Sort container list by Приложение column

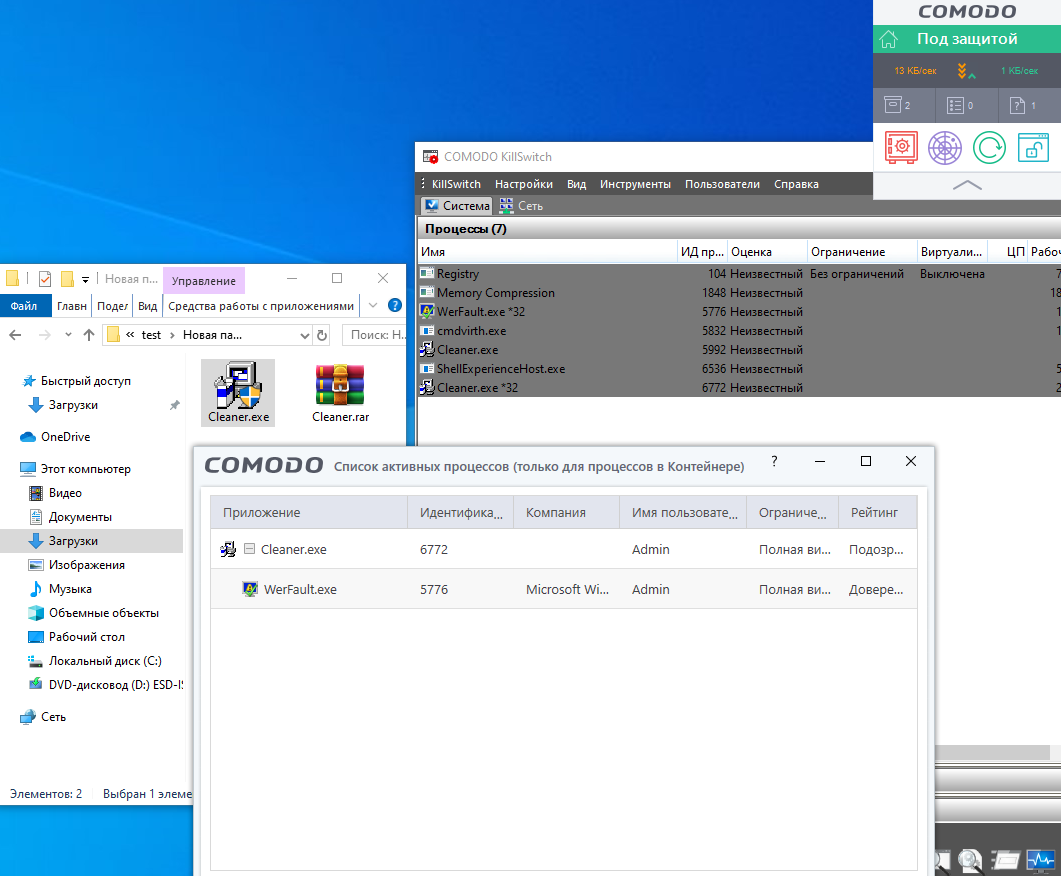(309, 512)
